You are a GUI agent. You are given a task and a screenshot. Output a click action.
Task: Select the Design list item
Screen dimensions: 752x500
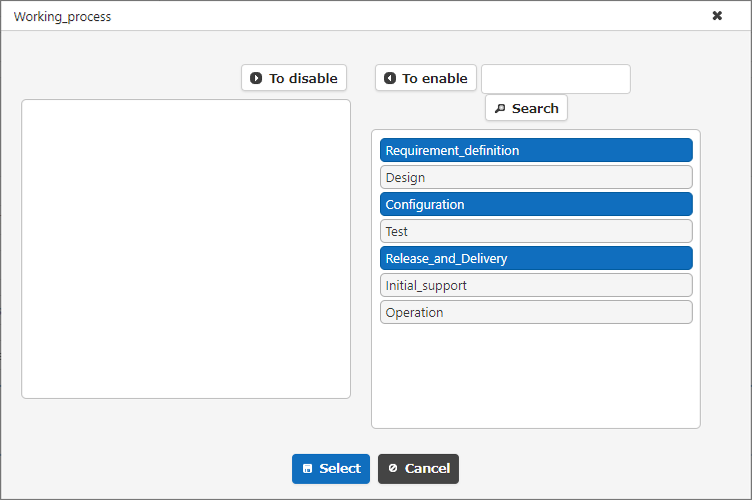point(536,177)
